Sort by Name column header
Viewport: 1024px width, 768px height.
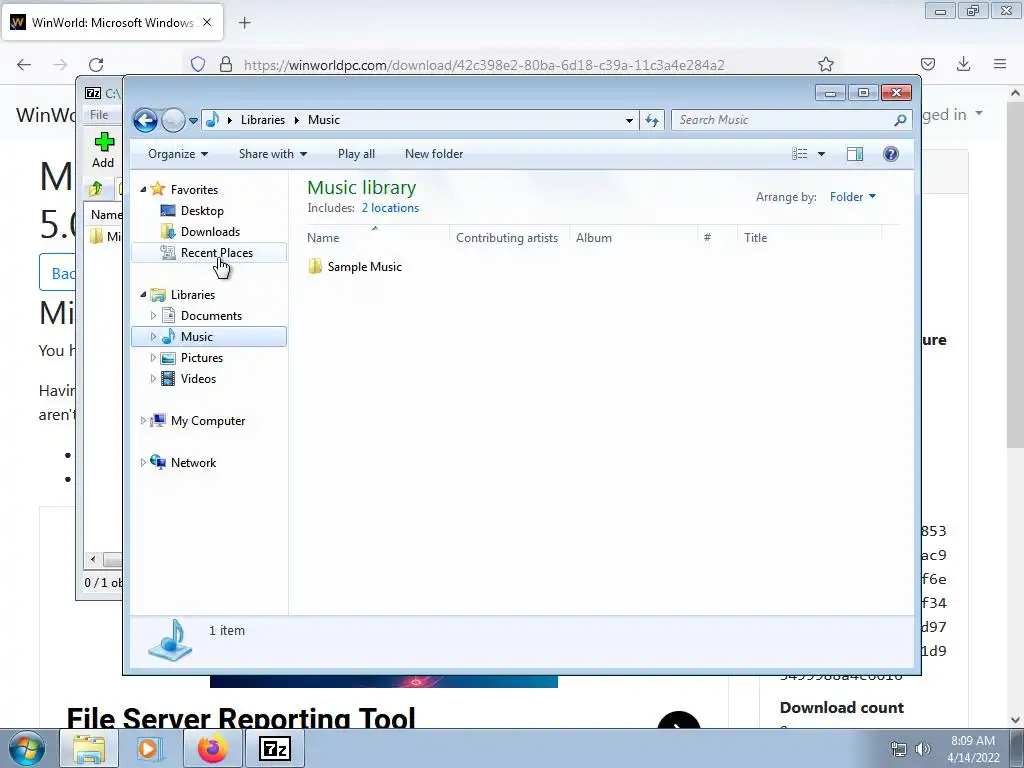(377, 238)
